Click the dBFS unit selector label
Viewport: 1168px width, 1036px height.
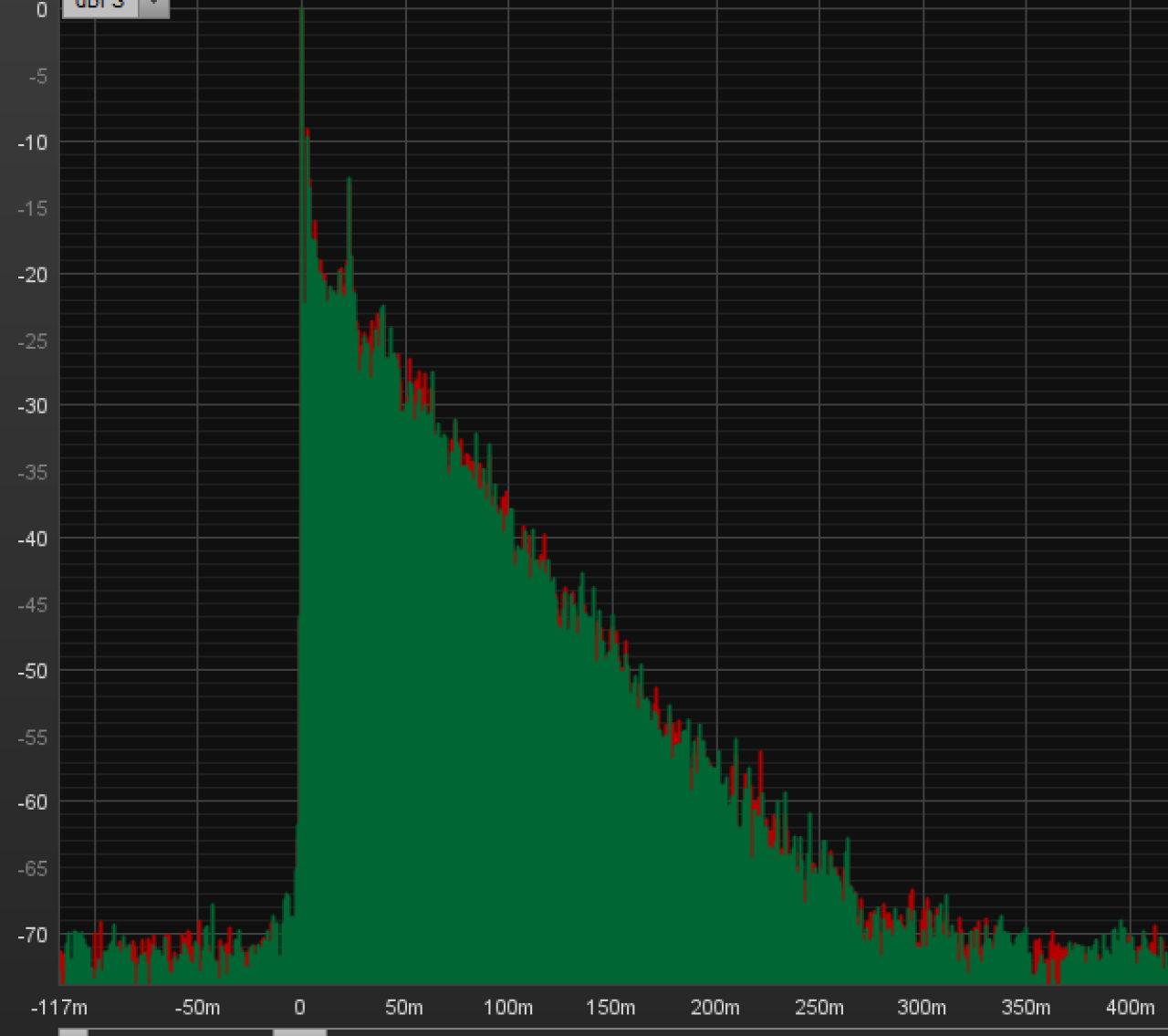click(x=99, y=5)
